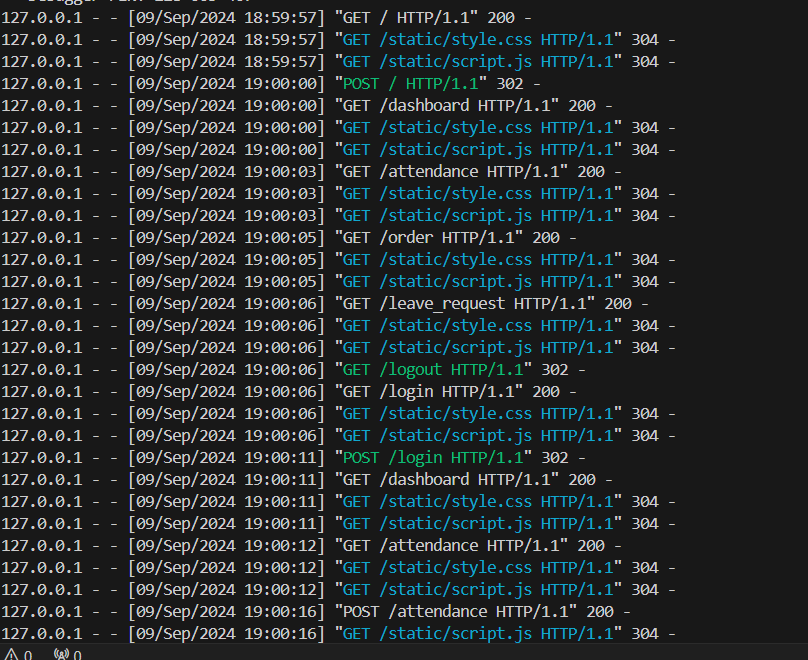
Task: Click the "GET /login HTTP/1.1" 200 line
Action: [x=289, y=392]
